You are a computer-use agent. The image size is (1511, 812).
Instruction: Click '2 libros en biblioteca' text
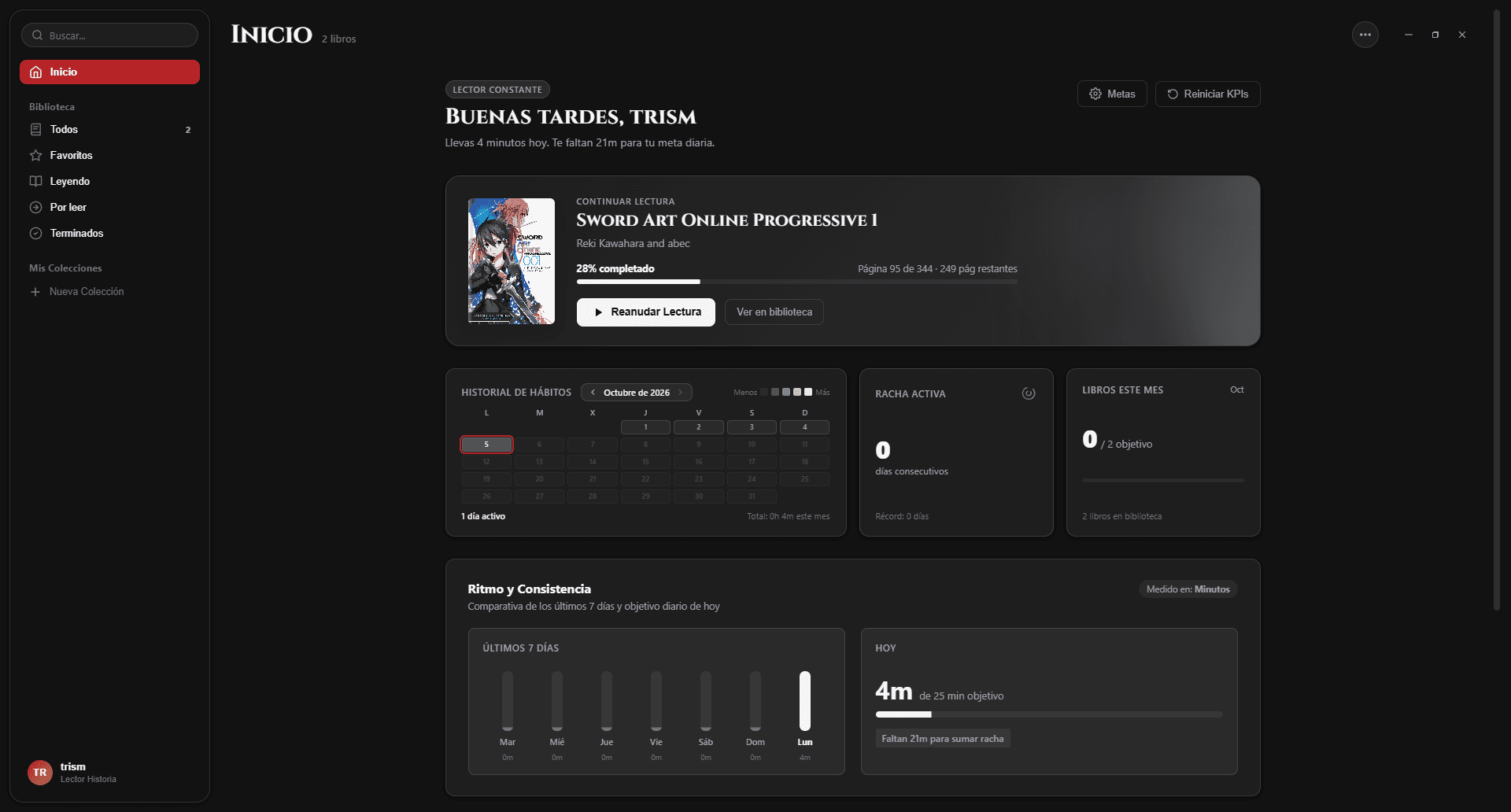1122,517
